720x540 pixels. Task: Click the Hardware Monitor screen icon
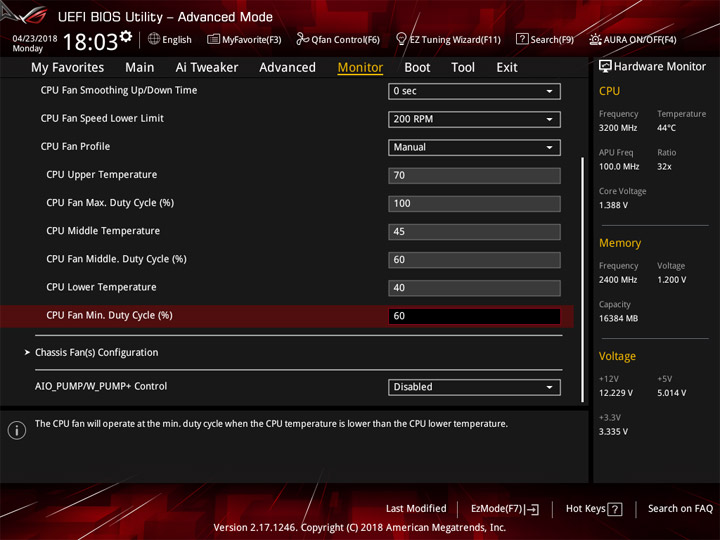(x=605, y=67)
